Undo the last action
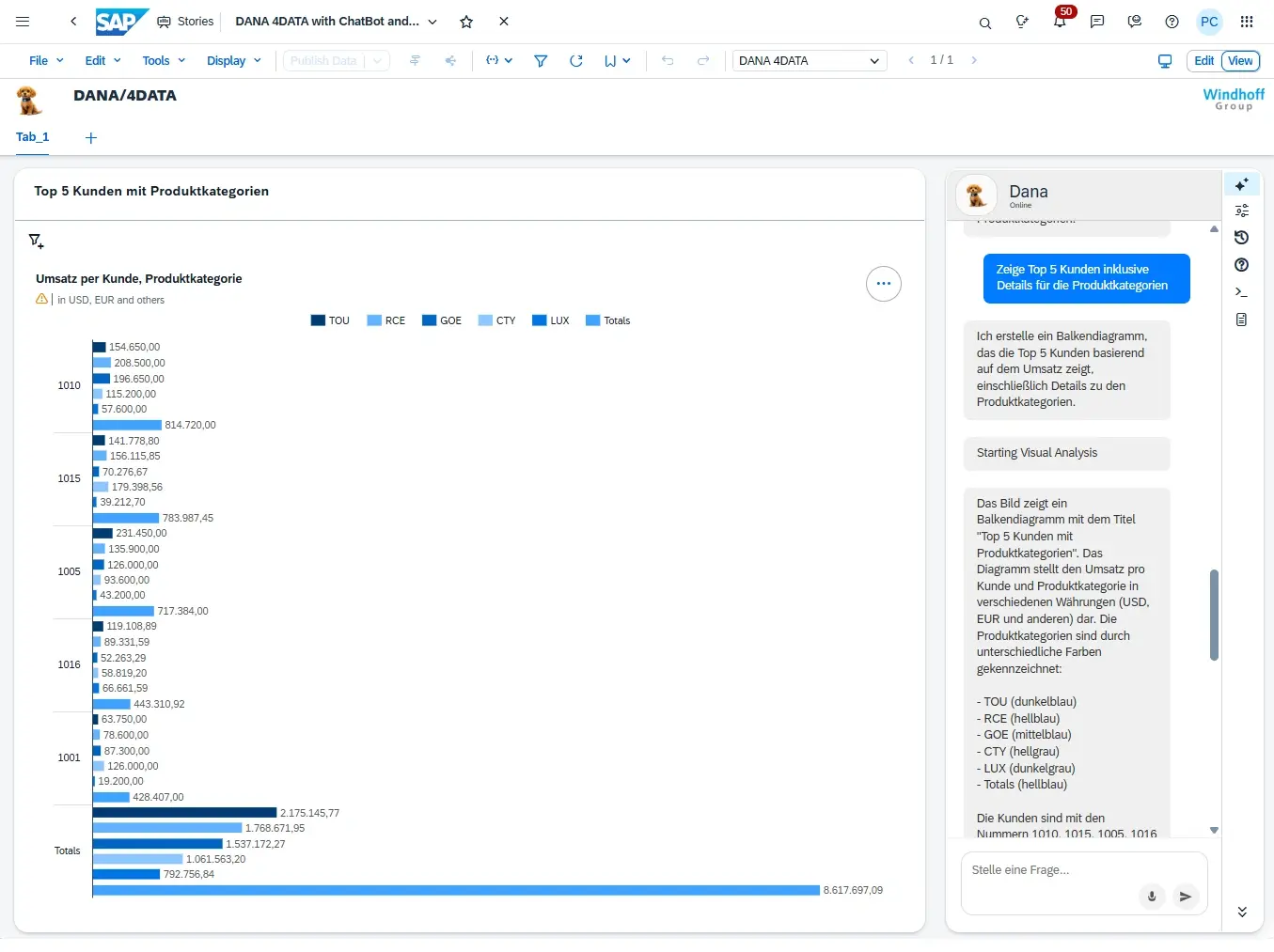The width and height of the screenshot is (1274, 952). (x=668, y=60)
